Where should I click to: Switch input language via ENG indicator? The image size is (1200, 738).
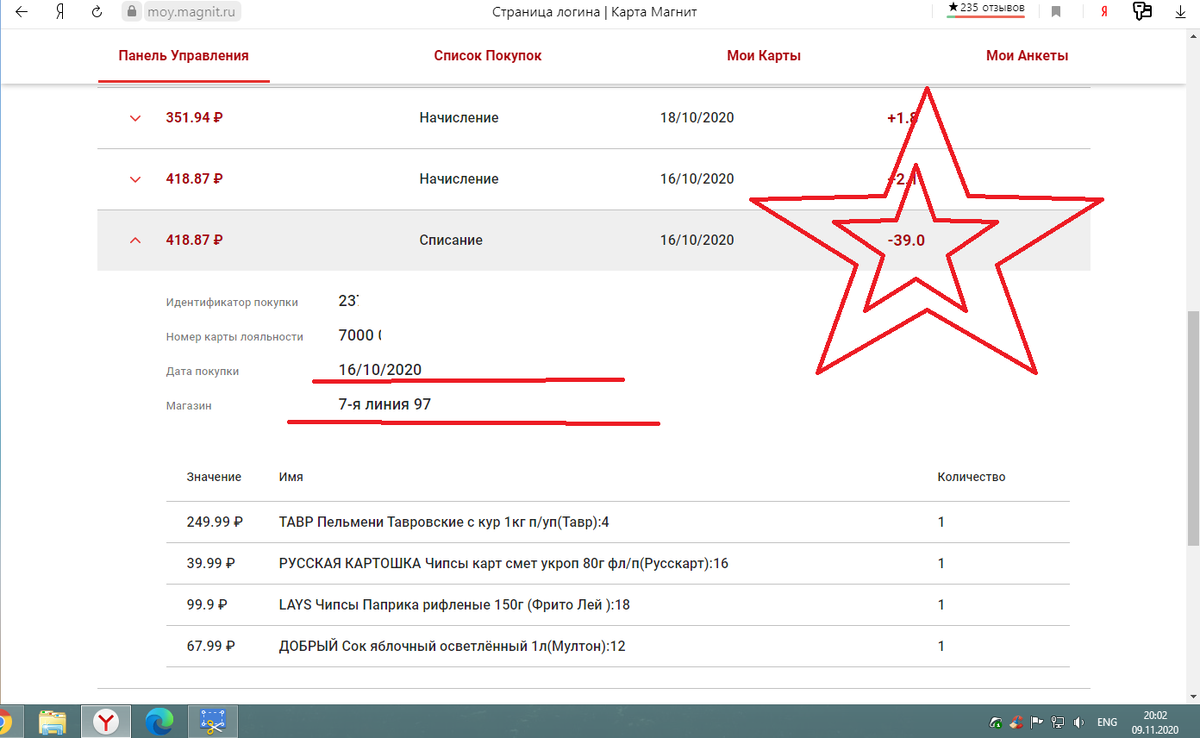click(1108, 722)
